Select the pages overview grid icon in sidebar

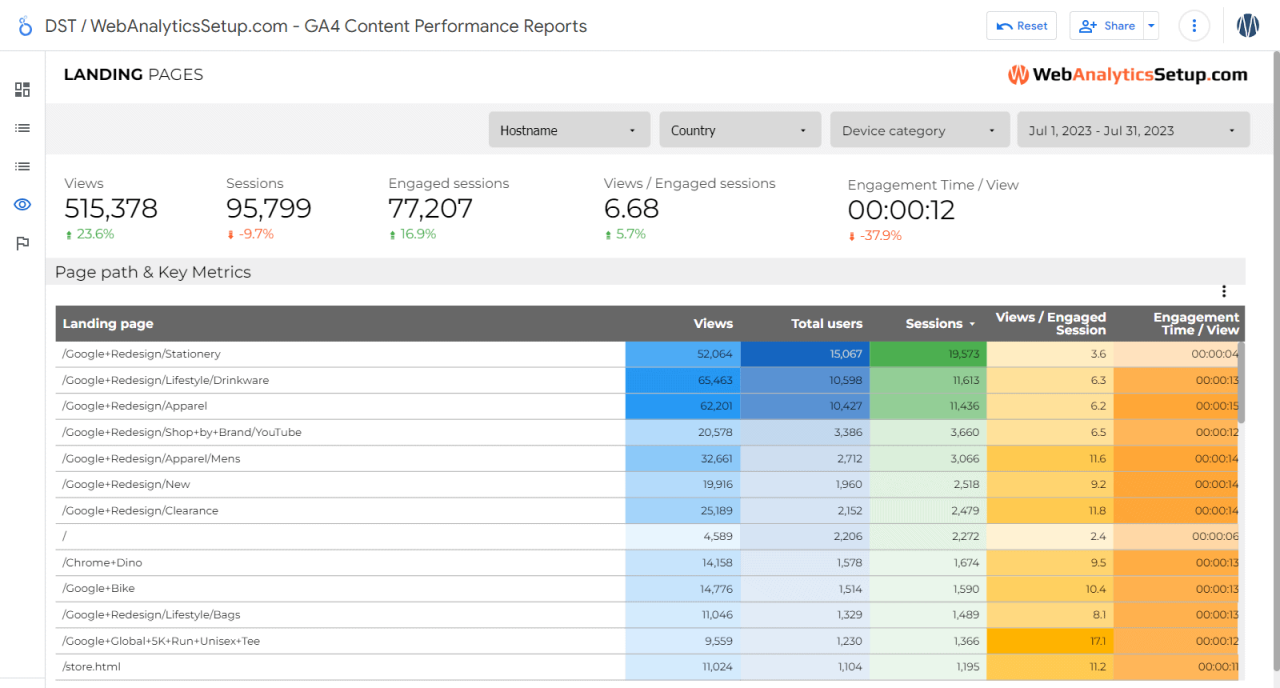(22, 89)
